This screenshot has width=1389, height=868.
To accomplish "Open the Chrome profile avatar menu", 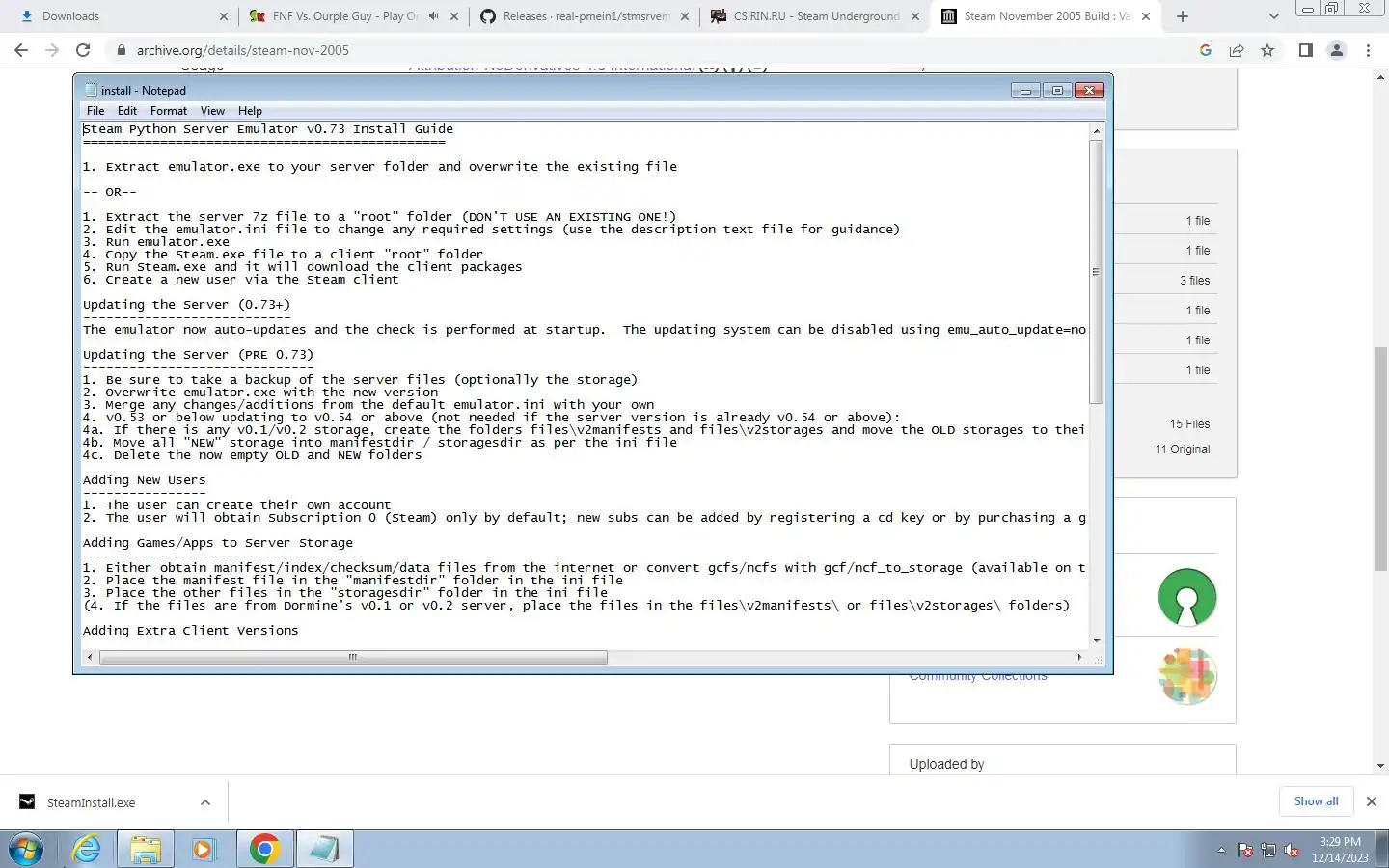I will (x=1337, y=50).
